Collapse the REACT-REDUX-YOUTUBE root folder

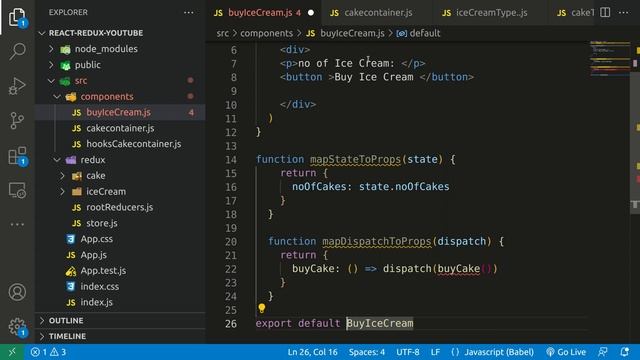click(96, 33)
